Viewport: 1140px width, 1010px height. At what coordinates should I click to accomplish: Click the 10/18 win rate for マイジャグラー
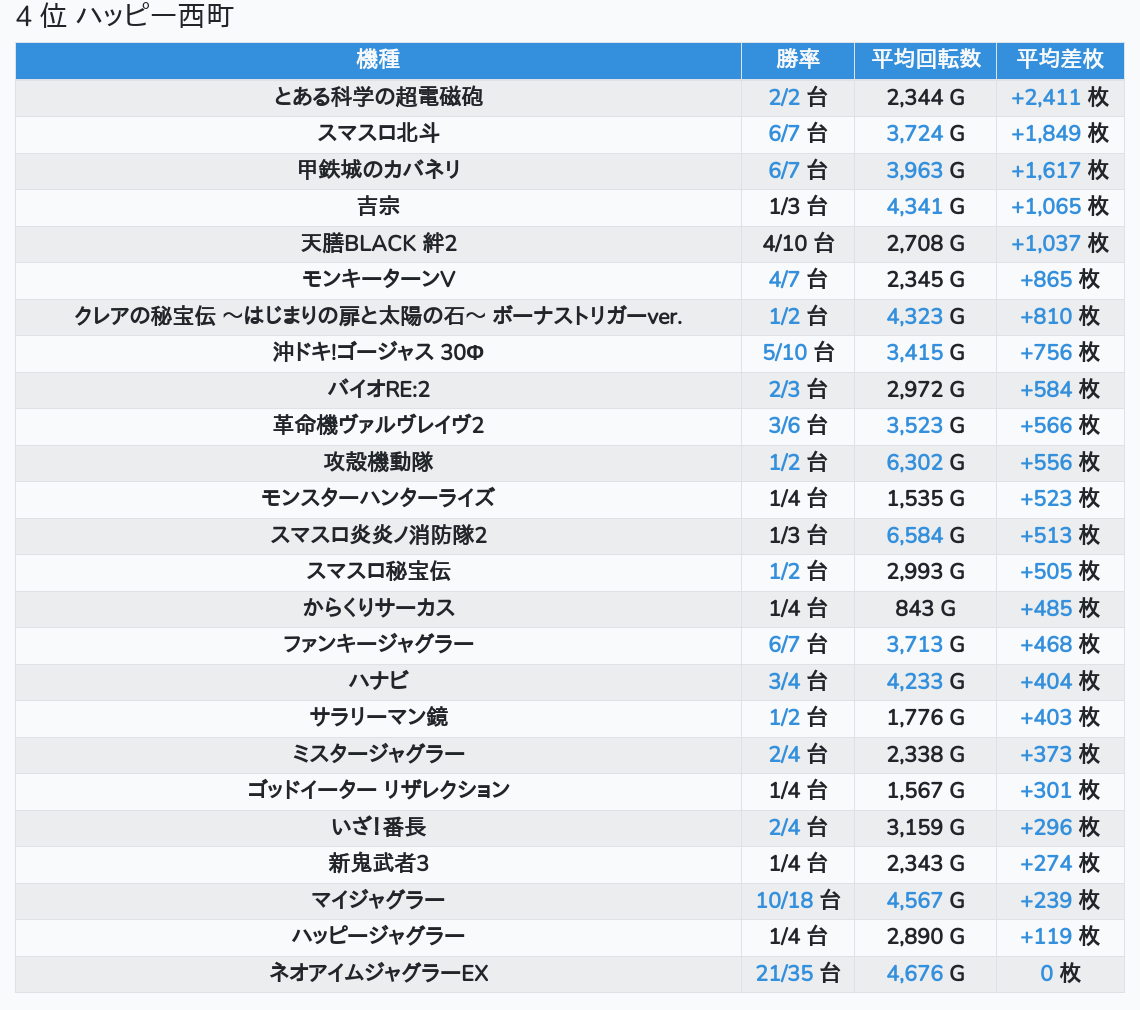tap(784, 900)
